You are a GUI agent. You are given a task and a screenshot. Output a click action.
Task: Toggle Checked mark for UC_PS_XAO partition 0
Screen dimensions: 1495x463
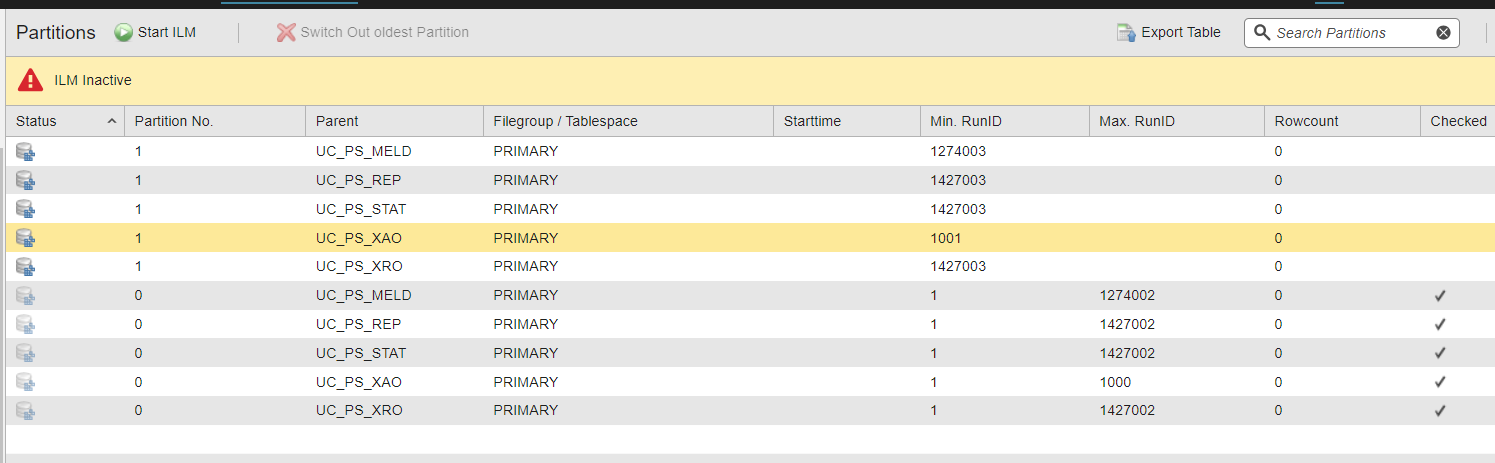[1440, 382]
